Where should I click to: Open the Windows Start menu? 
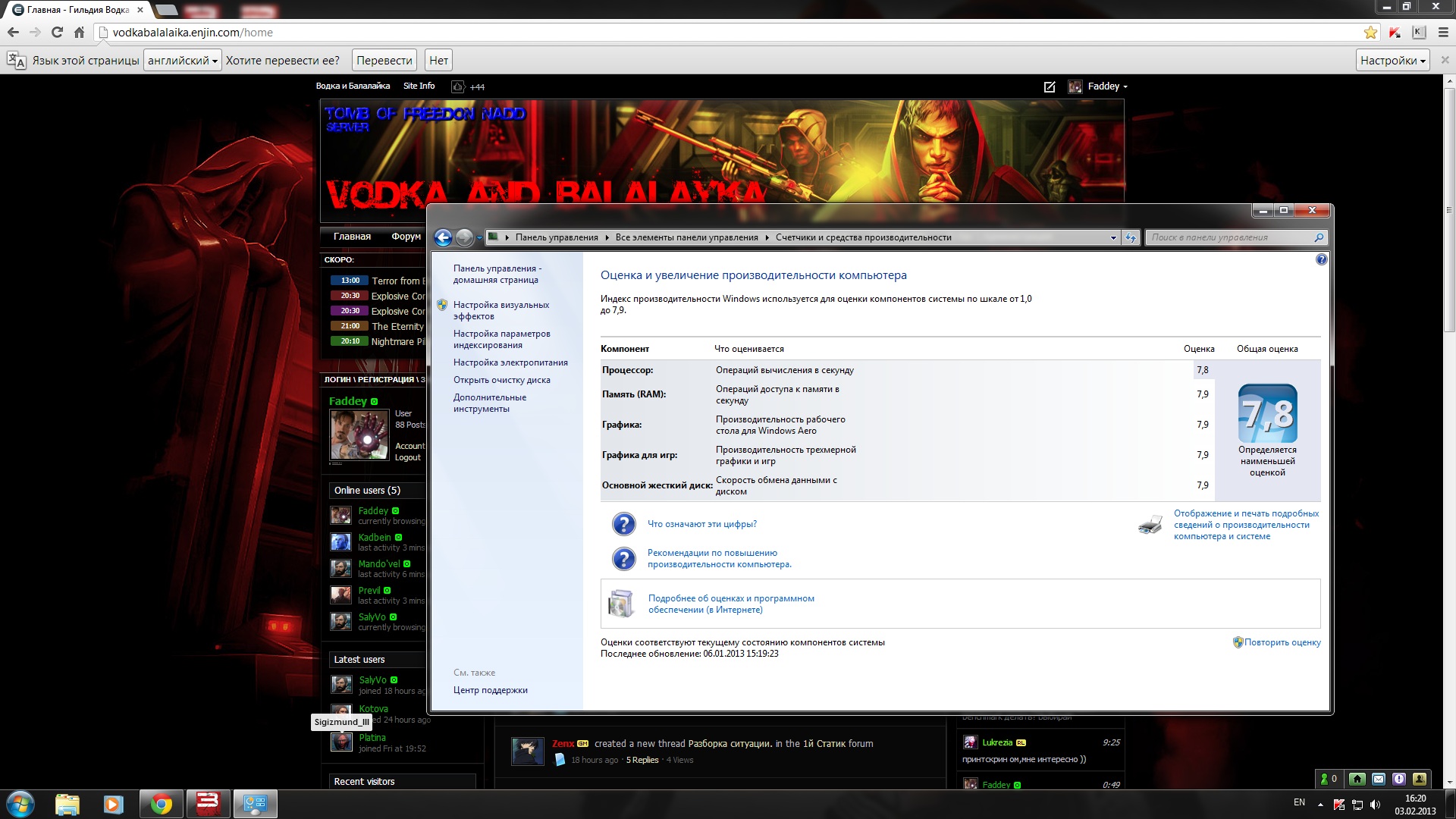[x=20, y=804]
